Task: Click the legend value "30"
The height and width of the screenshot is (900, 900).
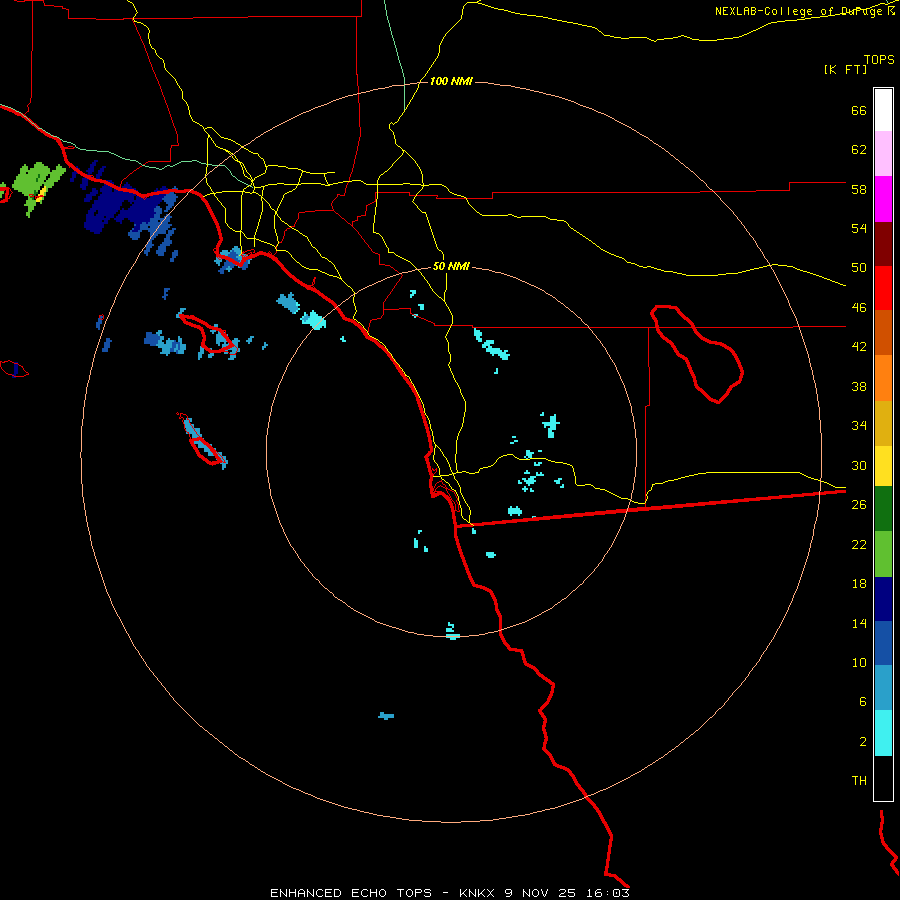Action: 859,465
